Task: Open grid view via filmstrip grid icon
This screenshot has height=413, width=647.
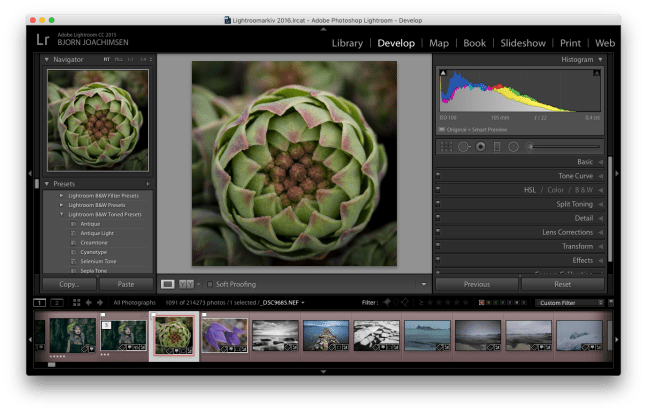Action: point(75,302)
